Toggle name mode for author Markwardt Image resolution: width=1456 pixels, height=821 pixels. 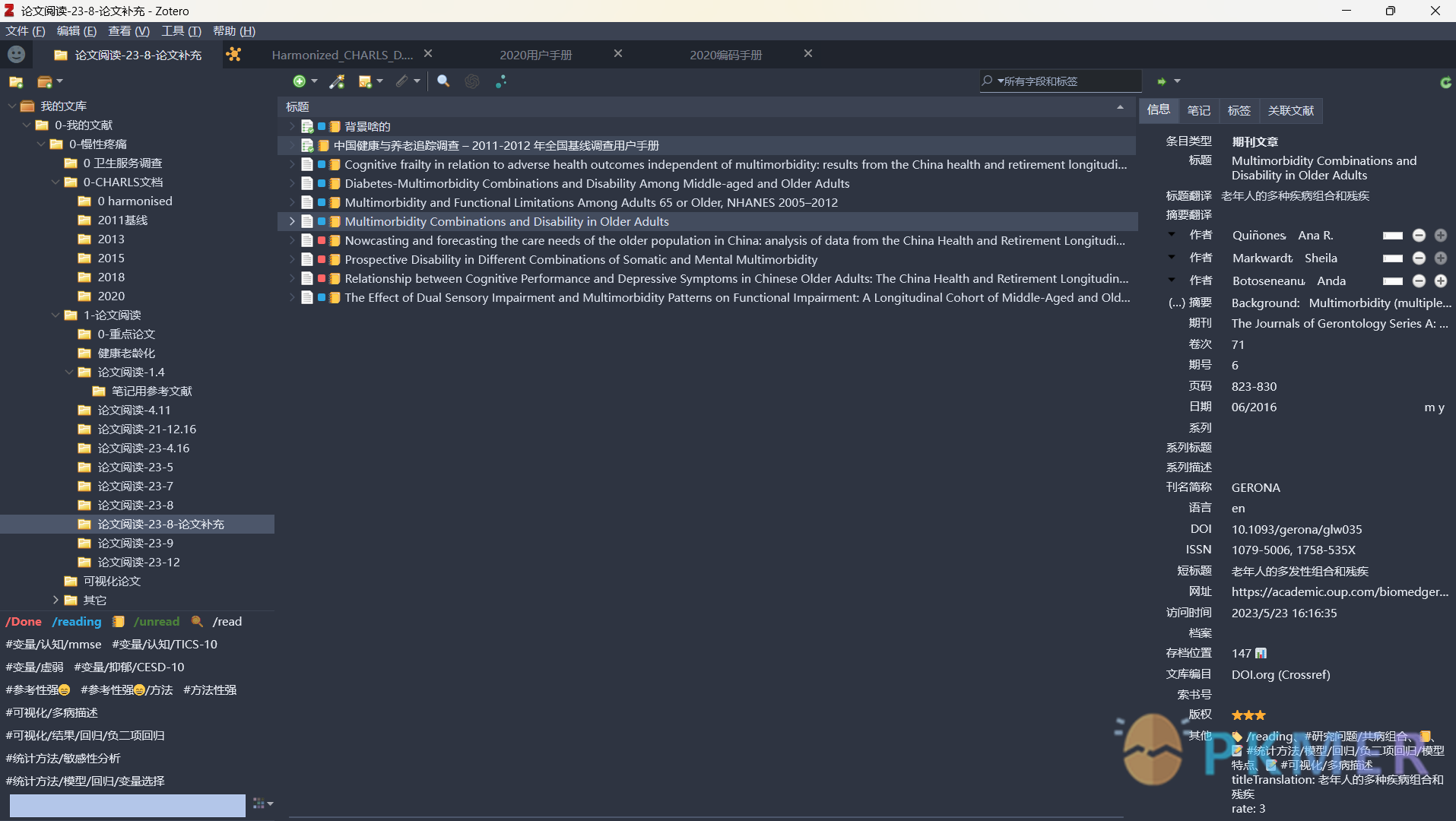(1392, 258)
